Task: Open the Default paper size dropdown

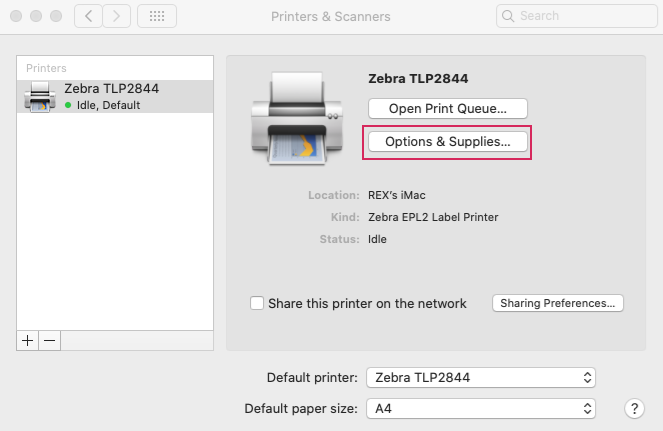Action: (x=481, y=409)
